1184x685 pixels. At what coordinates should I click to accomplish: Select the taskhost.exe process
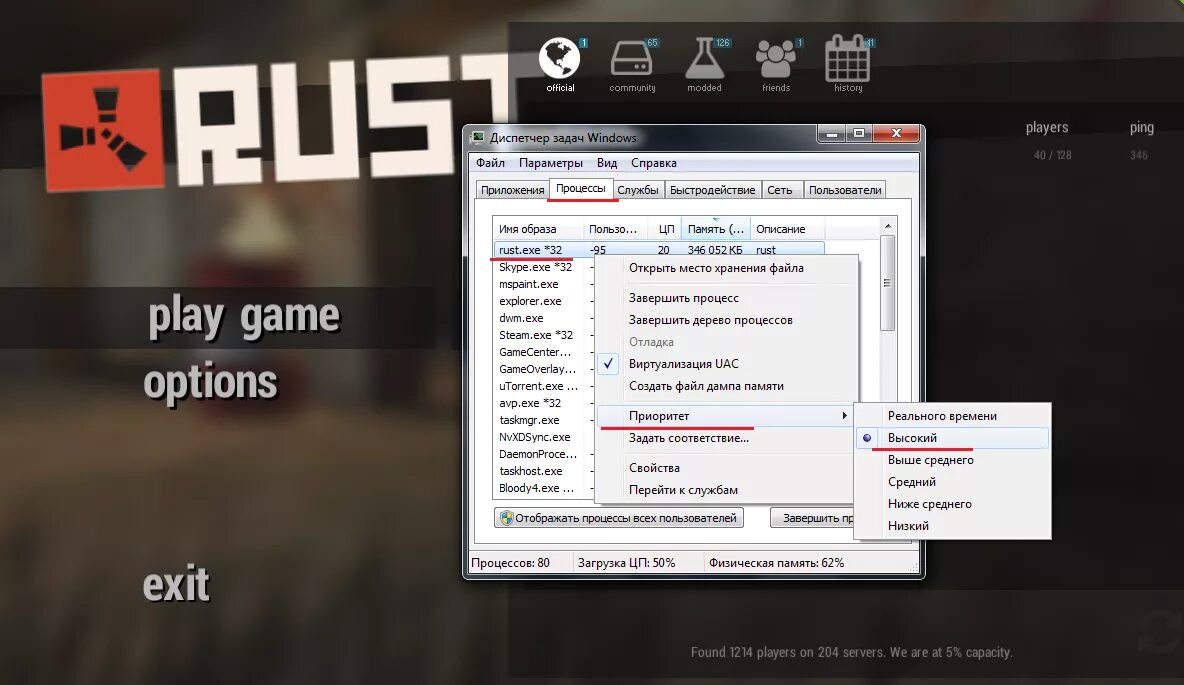[x=531, y=471]
